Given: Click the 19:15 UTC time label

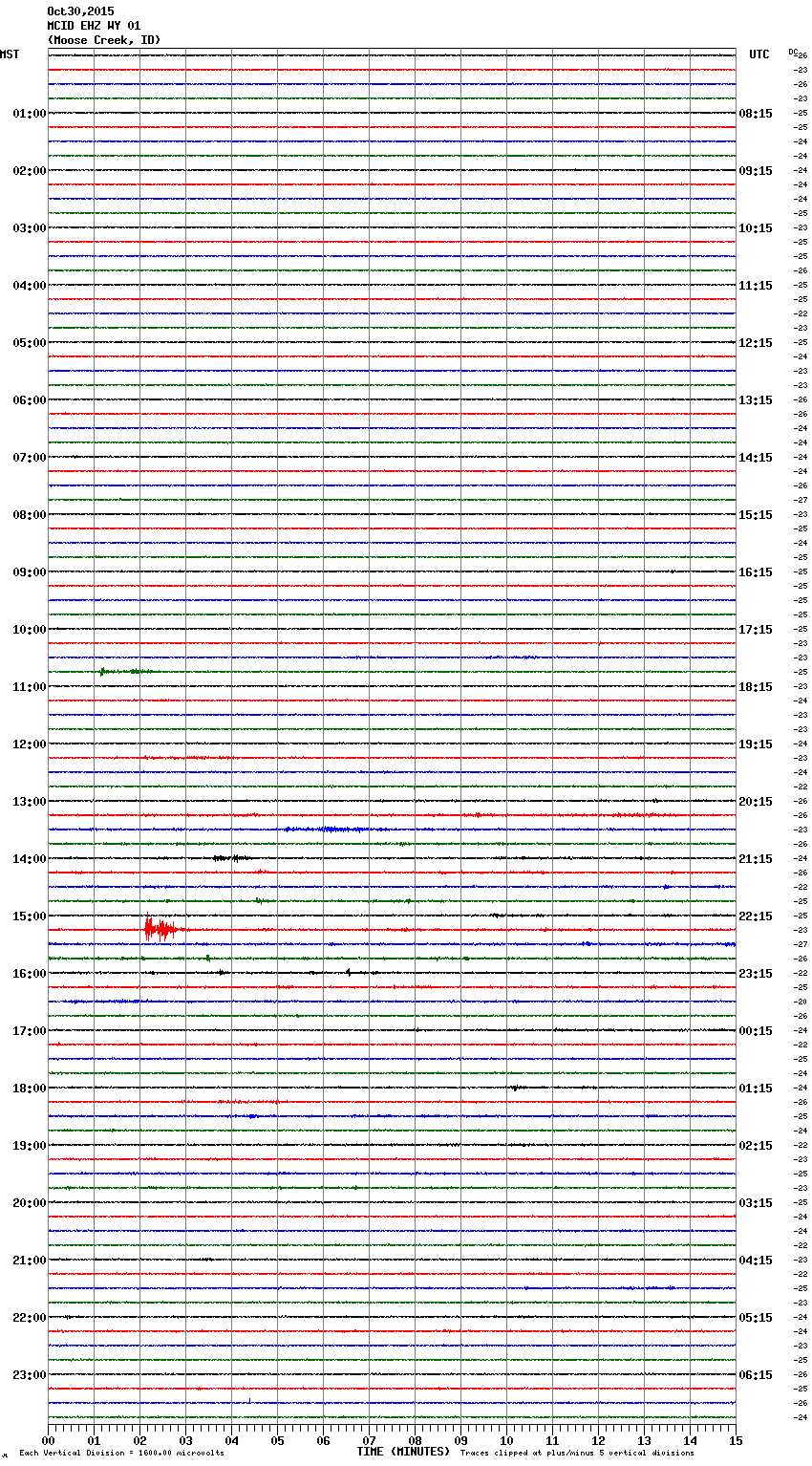Looking at the screenshot, I should (756, 744).
